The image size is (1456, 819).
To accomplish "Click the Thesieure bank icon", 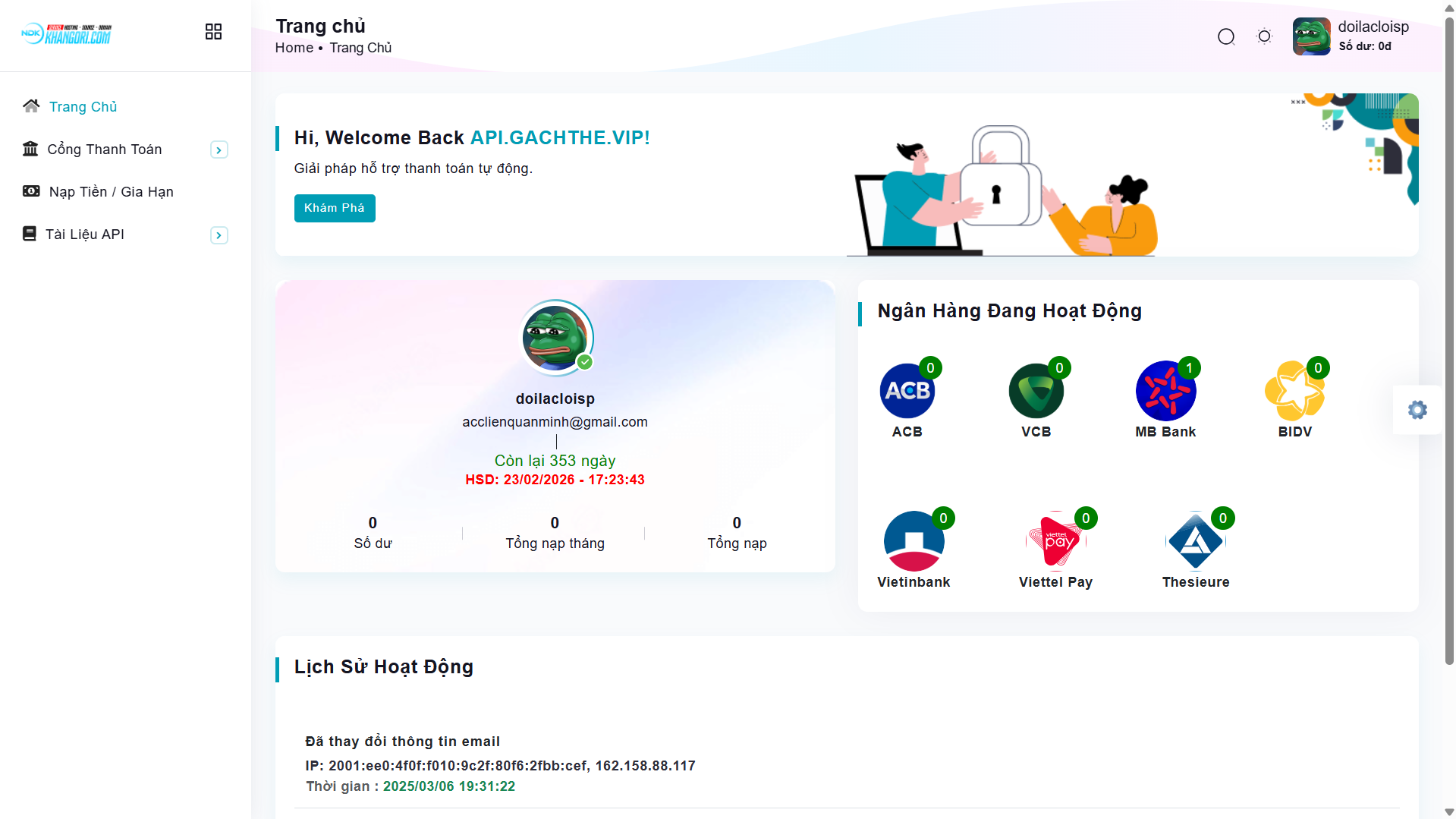I will coord(1196,543).
